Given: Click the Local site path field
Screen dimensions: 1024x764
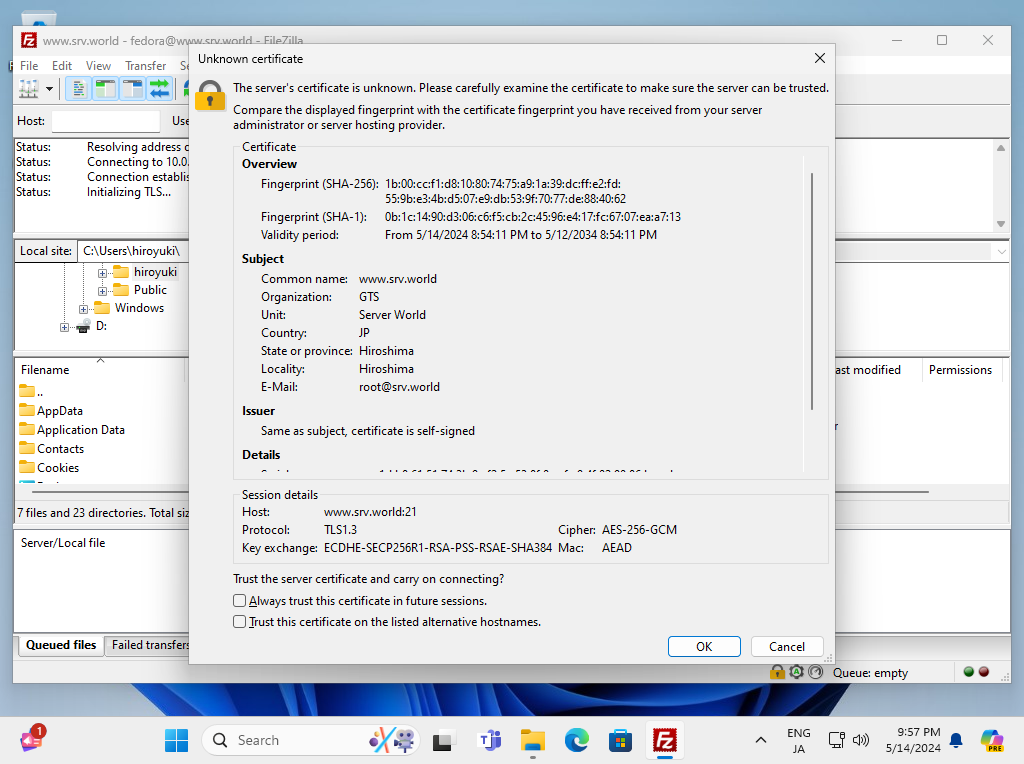Looking at the screenshot, I should click(133, 251).
